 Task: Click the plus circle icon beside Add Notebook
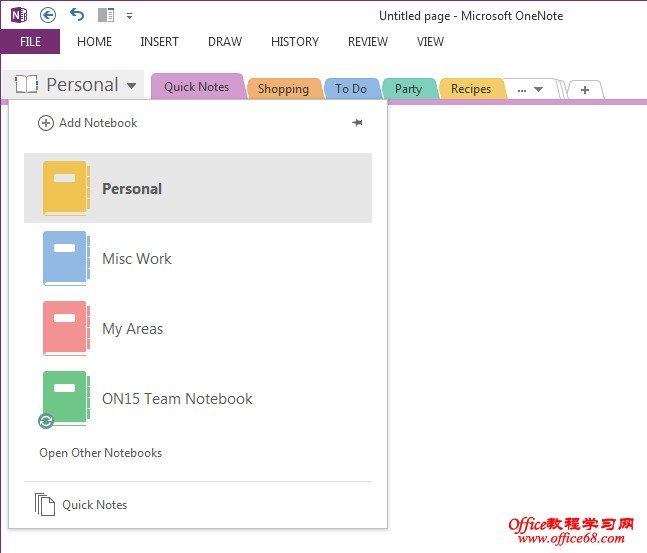(x=46, y=123)
